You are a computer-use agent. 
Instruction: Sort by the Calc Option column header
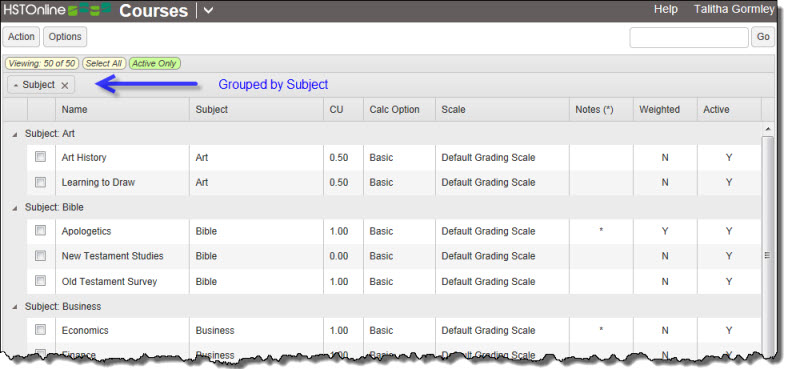tap(400, 110)
